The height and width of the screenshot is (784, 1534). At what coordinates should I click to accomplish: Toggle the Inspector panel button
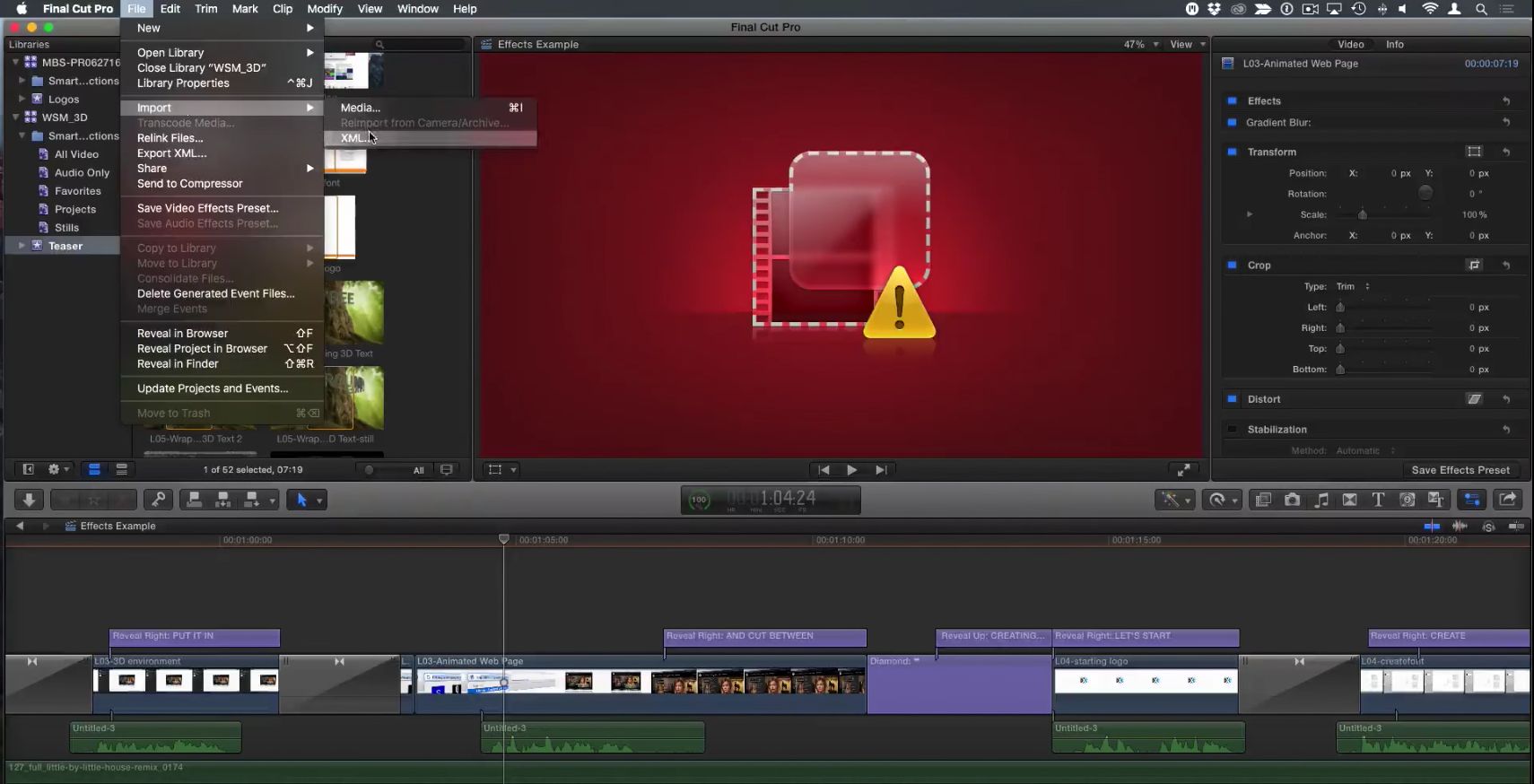pyautogui.click(x=1472, y=500)
